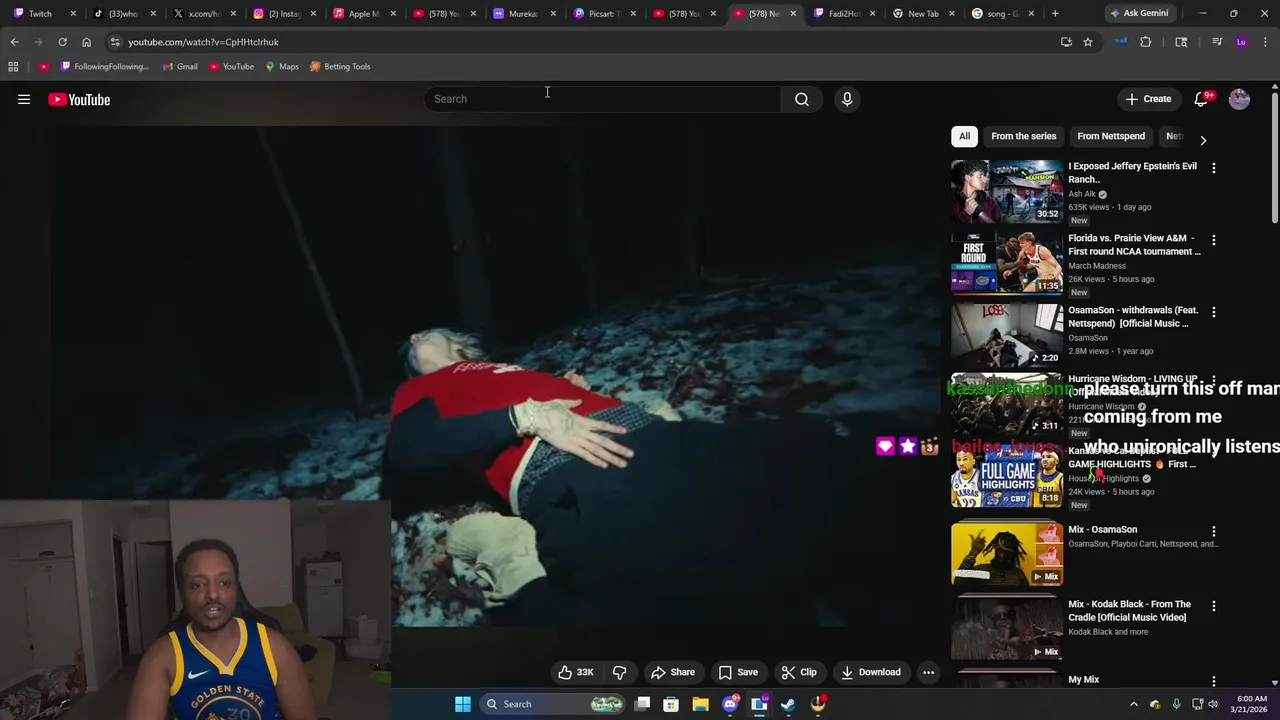Screen dimensions: 1280x720
Task: Open new browser tab with plus
Action: [x=1055, y=13]
